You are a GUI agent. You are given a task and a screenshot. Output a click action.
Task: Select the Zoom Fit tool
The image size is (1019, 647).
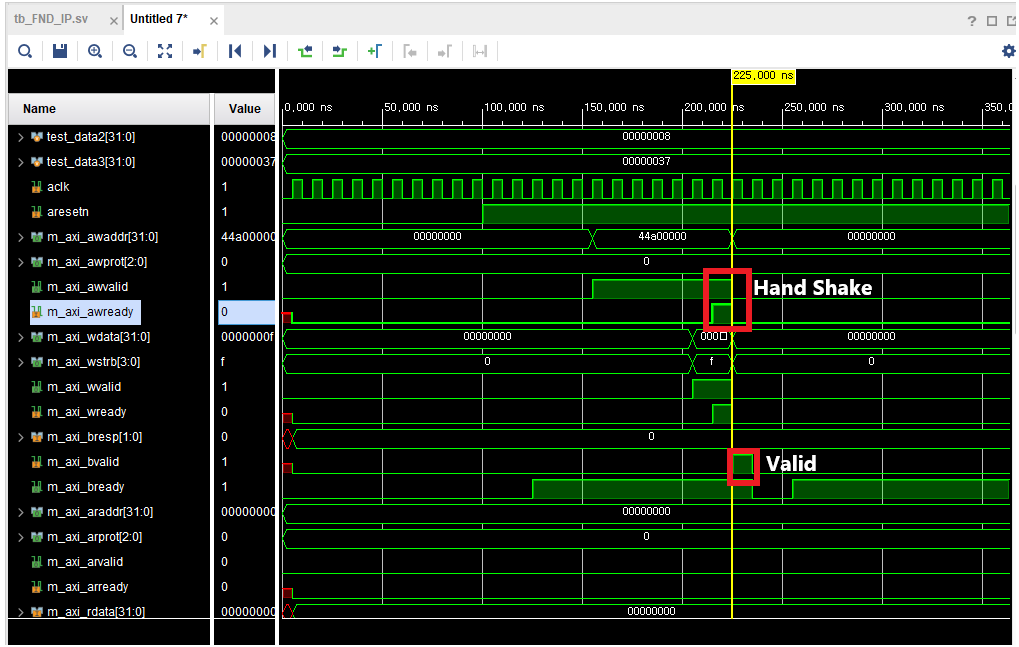click(165, 51)
